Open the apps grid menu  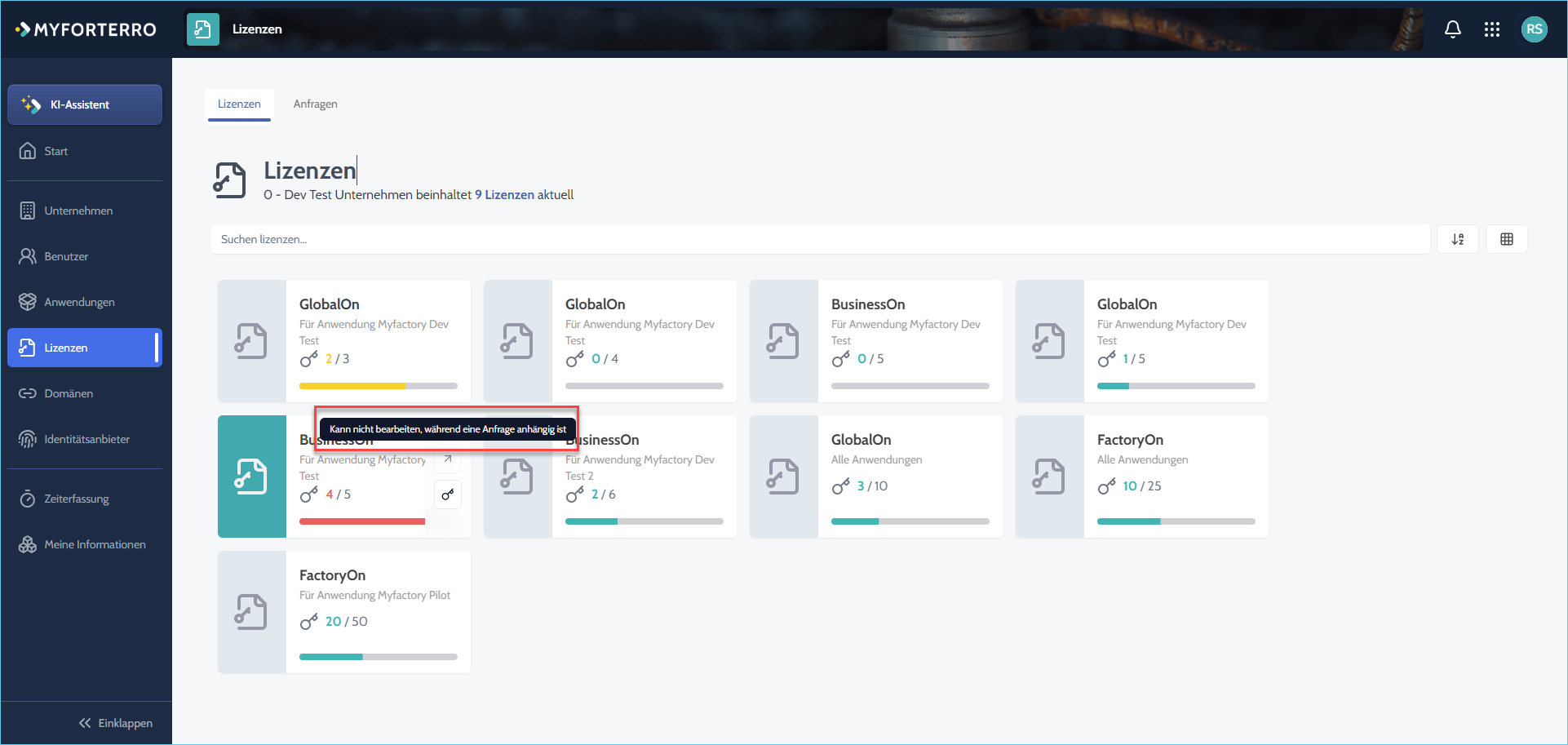point(1492,29)
